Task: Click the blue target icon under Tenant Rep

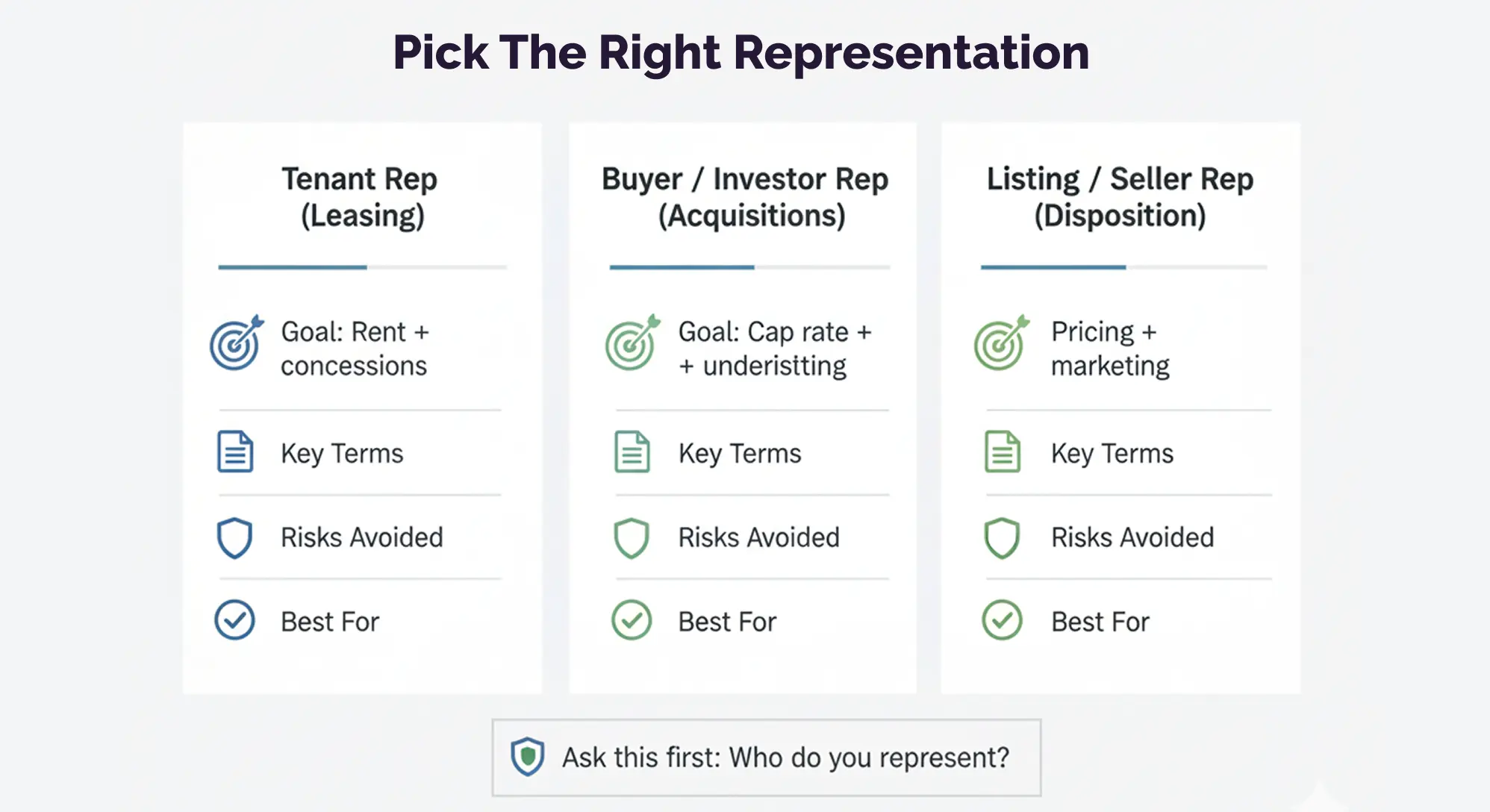Action: (x=236, y=343)
